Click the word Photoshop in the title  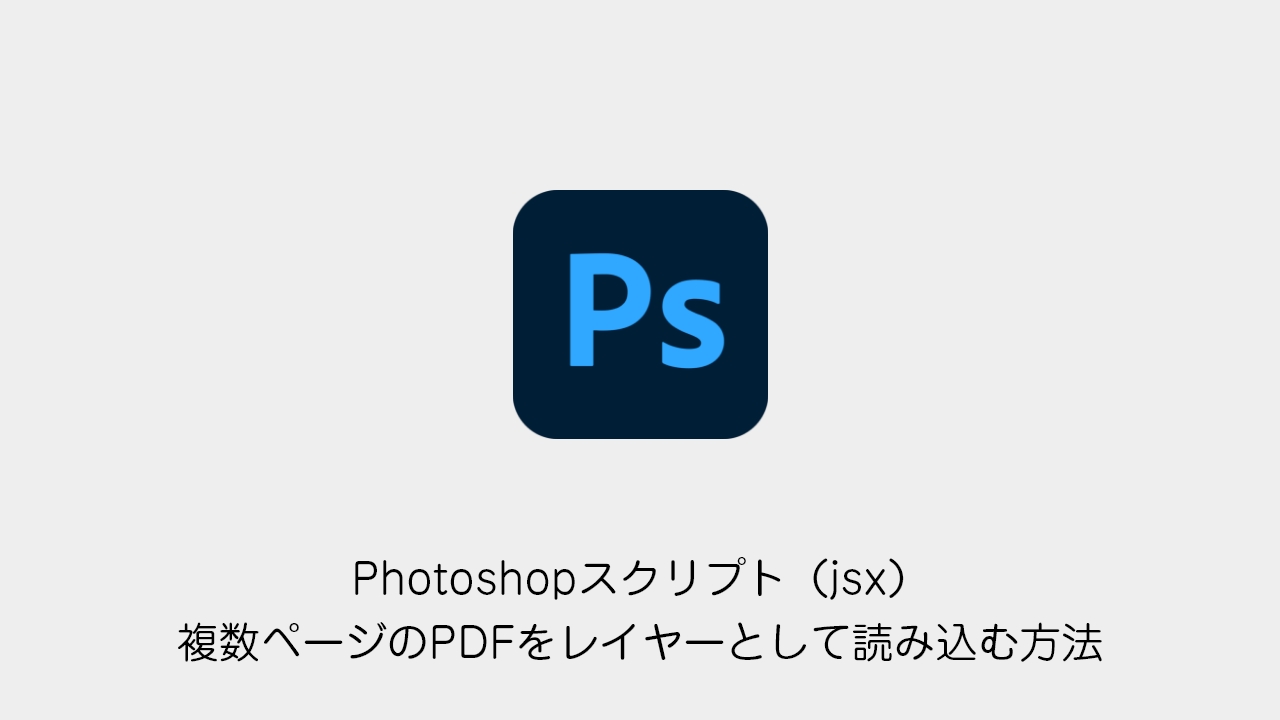[467, 578]
